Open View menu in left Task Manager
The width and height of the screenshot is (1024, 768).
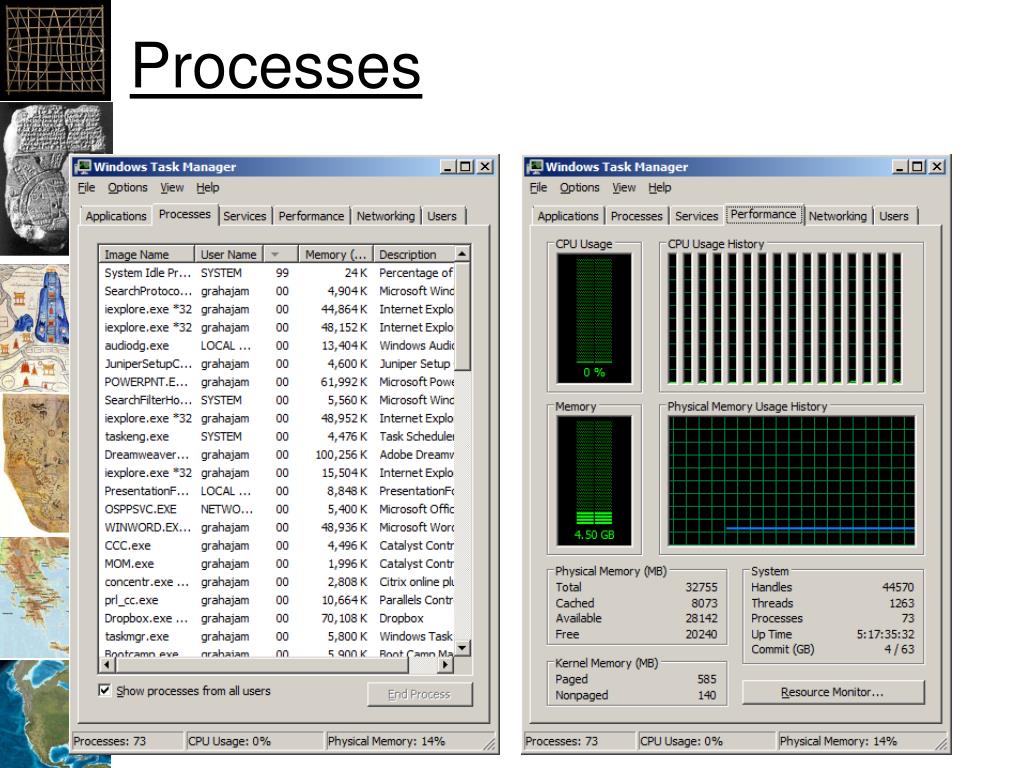172,187
